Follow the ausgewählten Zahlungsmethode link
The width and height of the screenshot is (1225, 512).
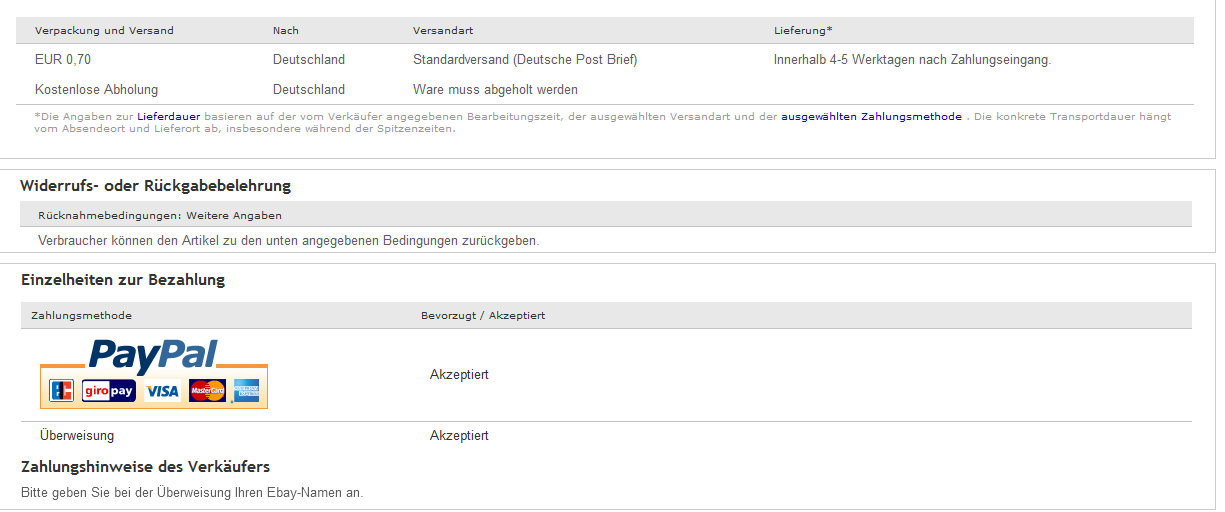tap(872, 117)
